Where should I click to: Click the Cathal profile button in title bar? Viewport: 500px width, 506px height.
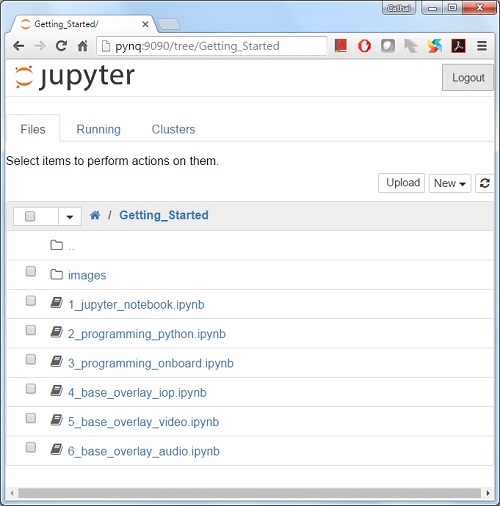pos(399,8)
